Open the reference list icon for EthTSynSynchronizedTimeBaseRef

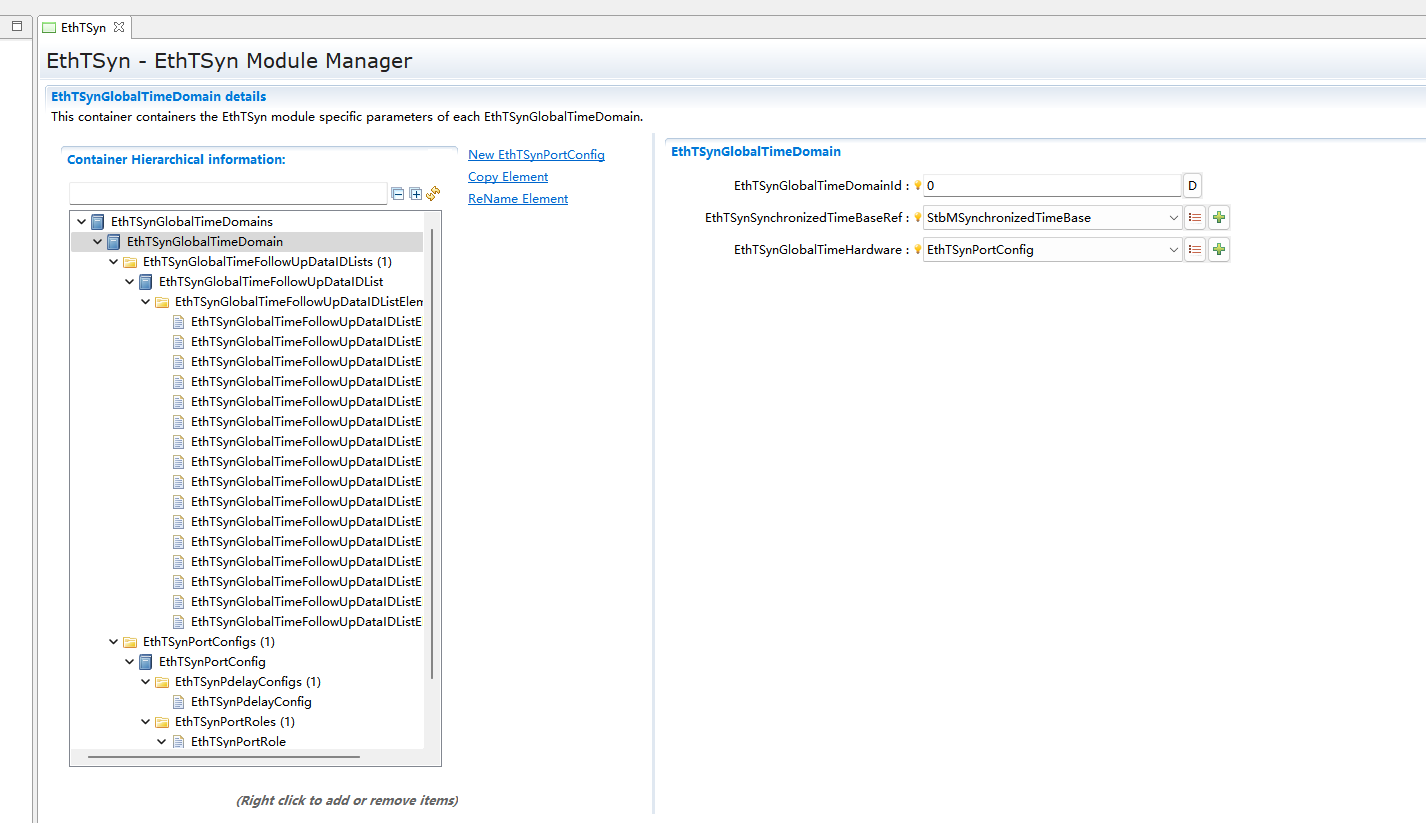(1194, 217)
